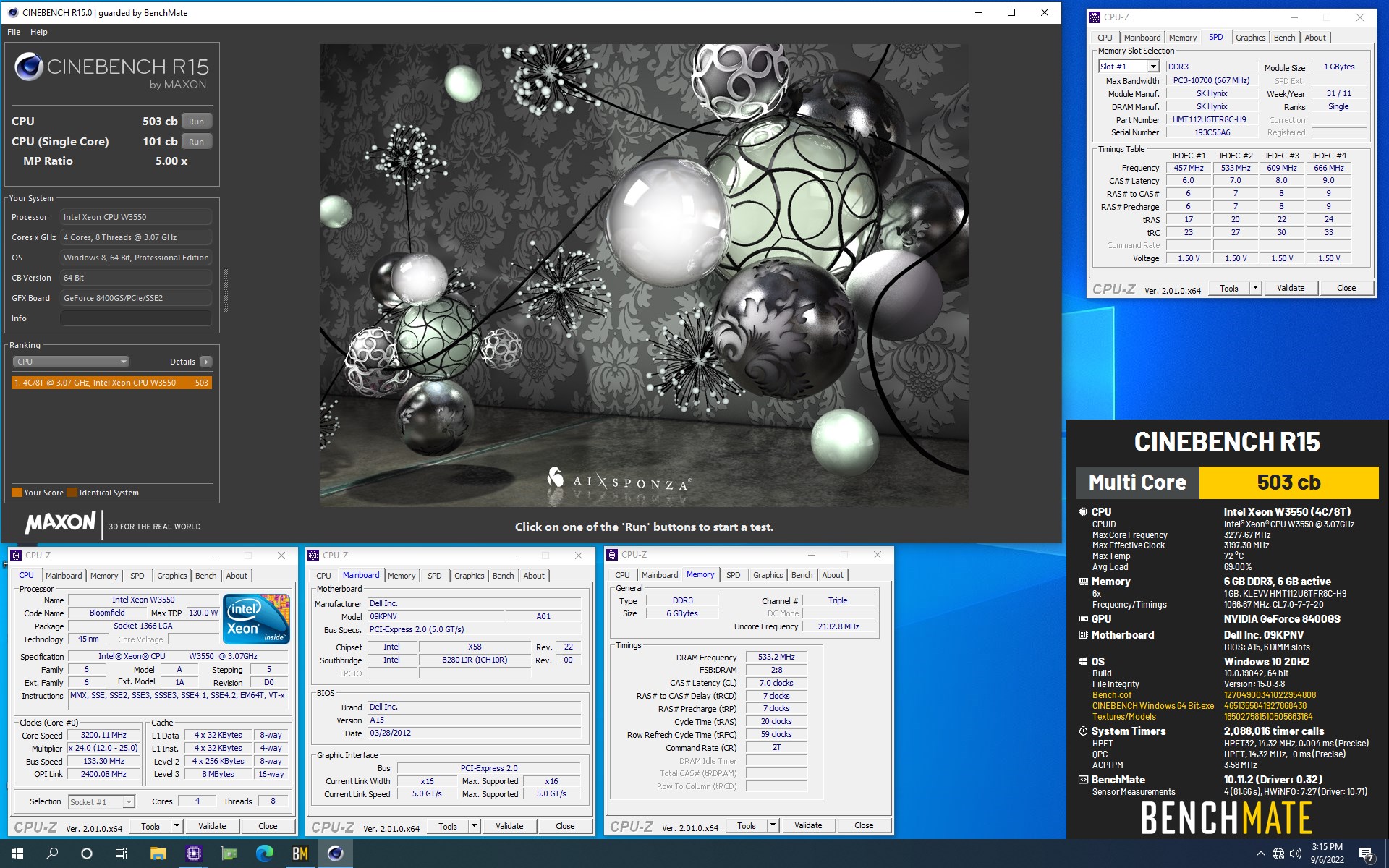
Task: Click the MAXON logo
Action: point(61,523)
